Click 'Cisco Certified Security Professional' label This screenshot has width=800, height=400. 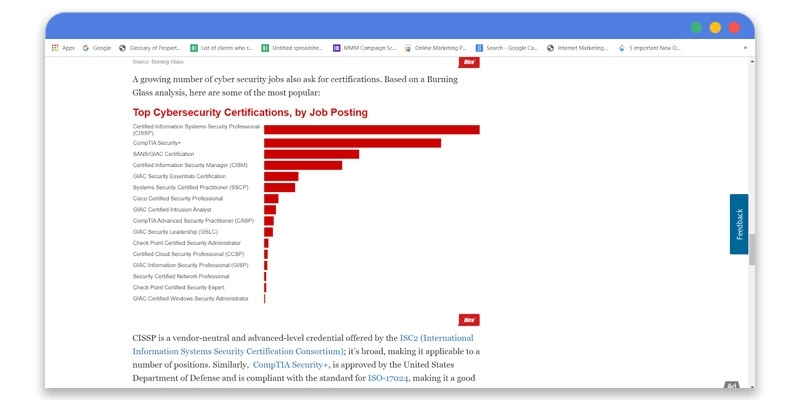pos(178,198)
